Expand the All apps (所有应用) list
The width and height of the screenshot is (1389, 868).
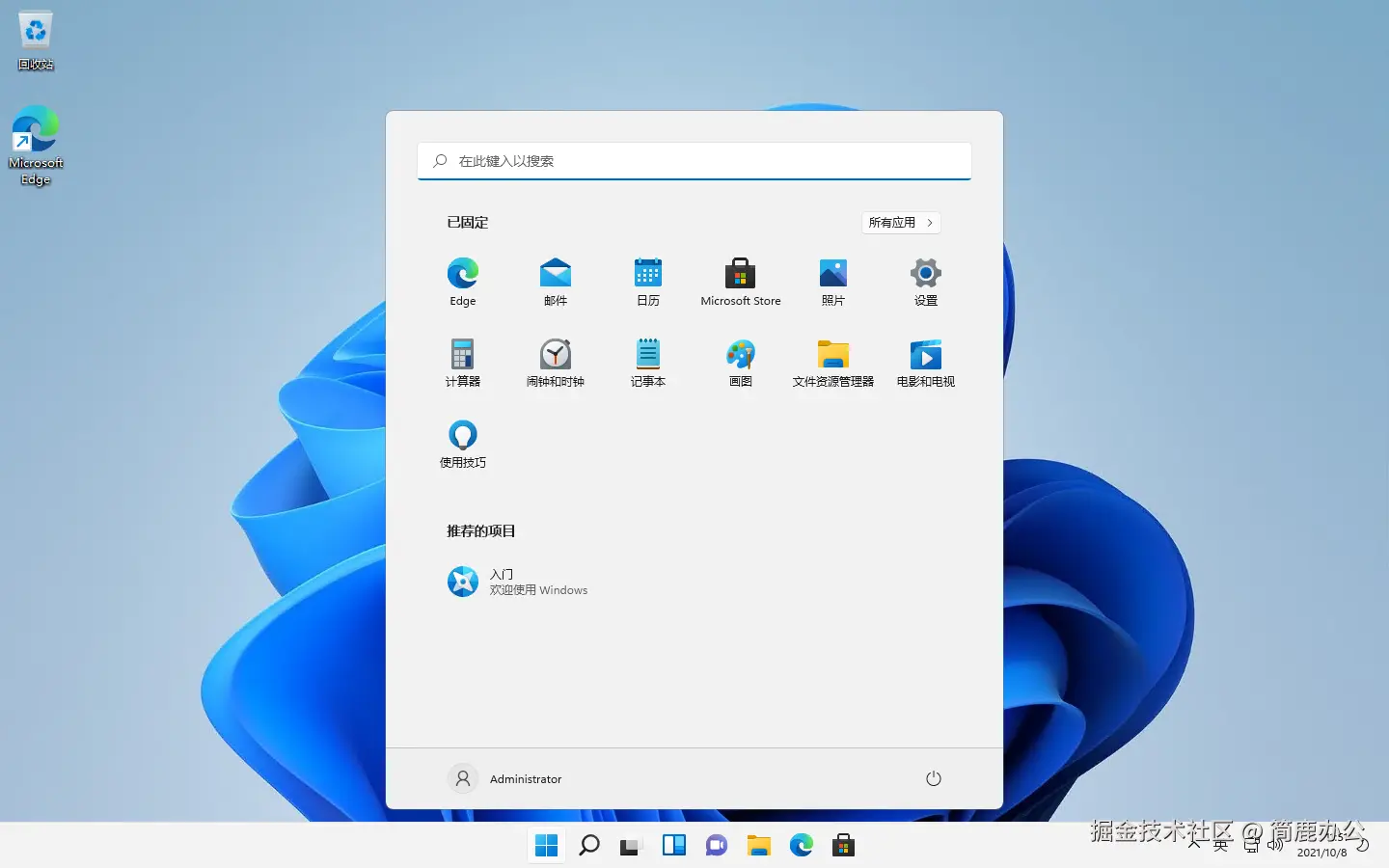[899, 223]
